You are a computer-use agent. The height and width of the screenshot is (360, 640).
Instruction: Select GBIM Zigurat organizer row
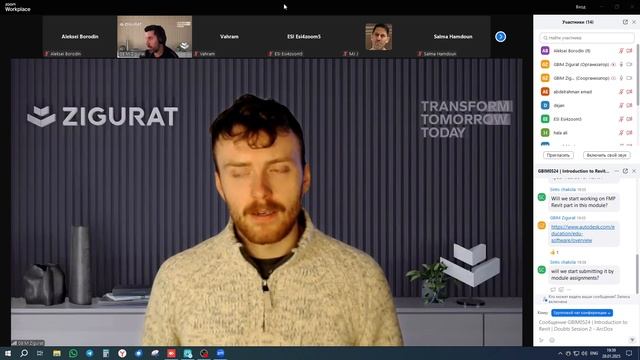(x=587, y=64)
